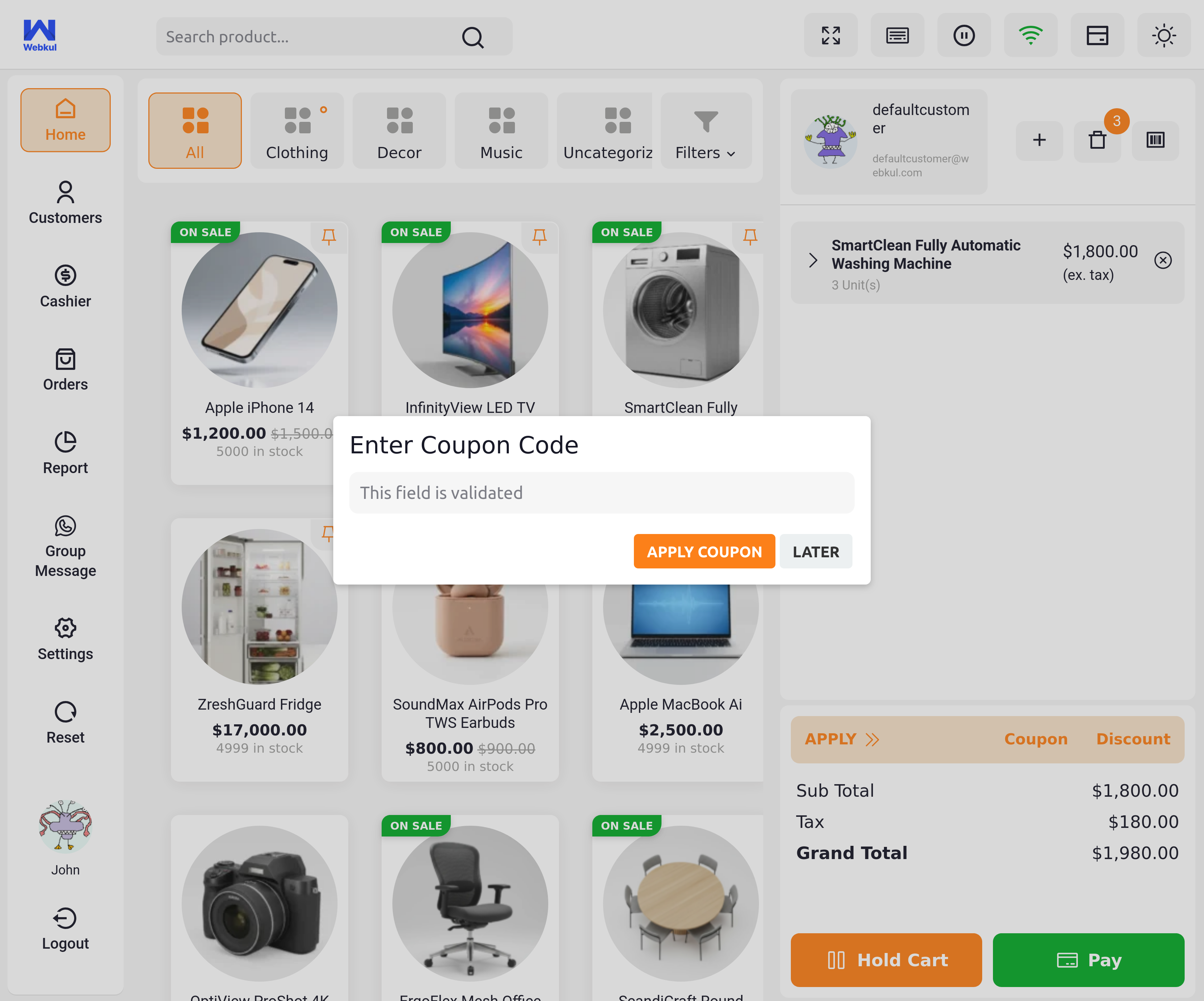Click SmartClean washing machine product image
Screen dimensions: 1204x1001
681,310
